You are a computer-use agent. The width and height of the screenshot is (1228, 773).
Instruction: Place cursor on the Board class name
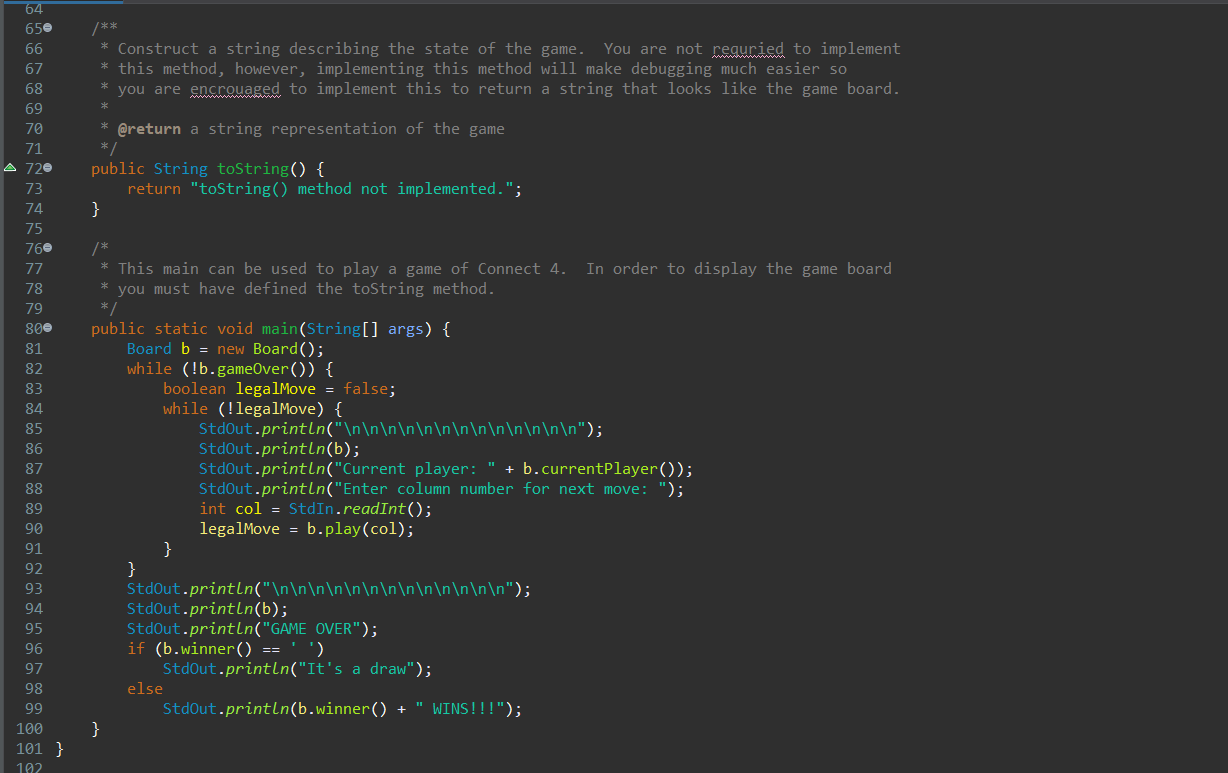pyautogui.click(x=148, y=348)
